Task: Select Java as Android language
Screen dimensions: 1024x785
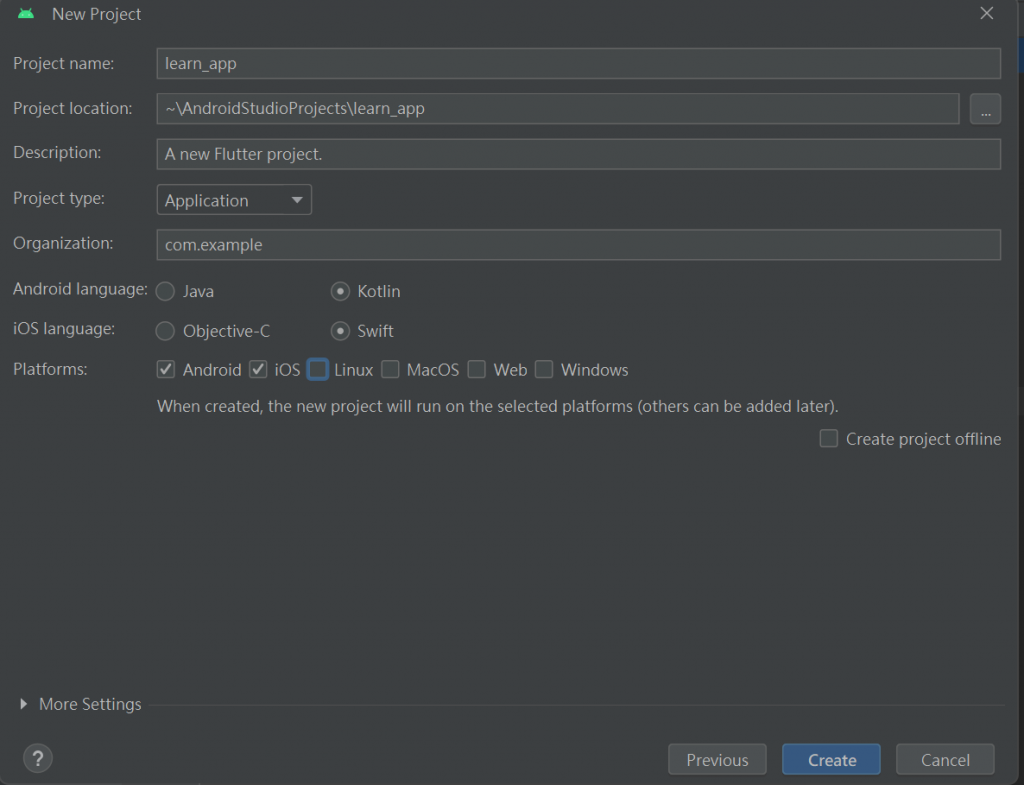Action: click(x=166, y=291)
